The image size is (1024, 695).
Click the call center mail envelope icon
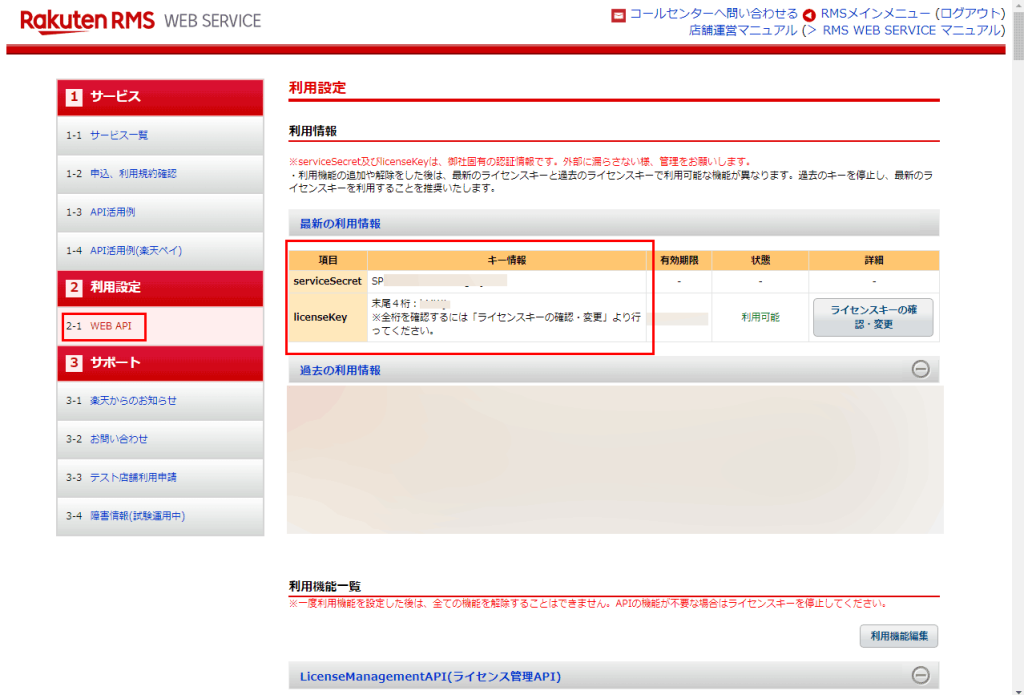click(618, 15)
